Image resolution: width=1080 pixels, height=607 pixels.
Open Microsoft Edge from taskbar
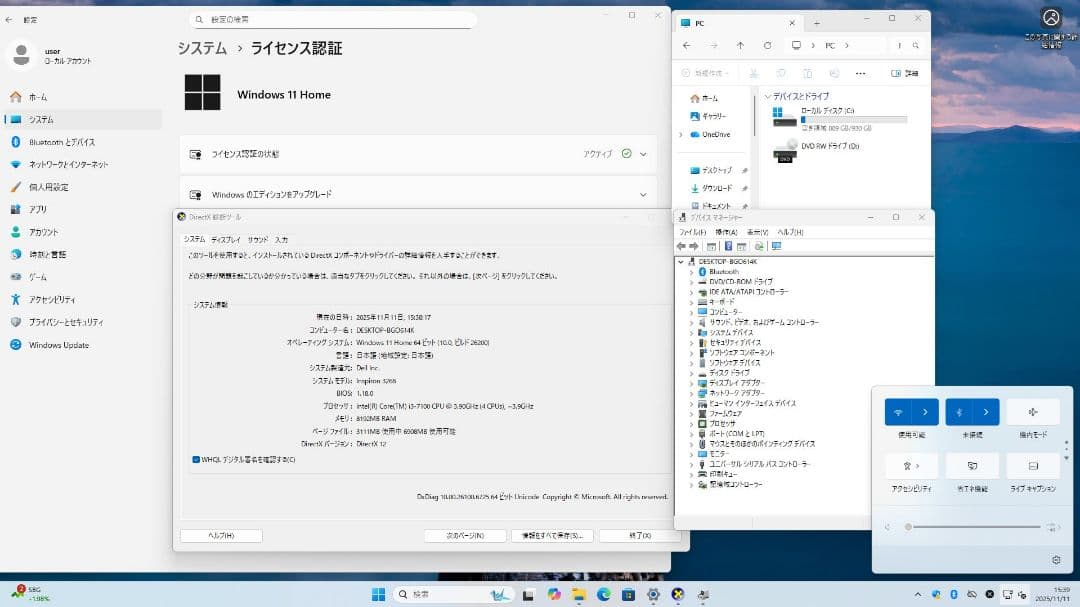coord(603,595)
